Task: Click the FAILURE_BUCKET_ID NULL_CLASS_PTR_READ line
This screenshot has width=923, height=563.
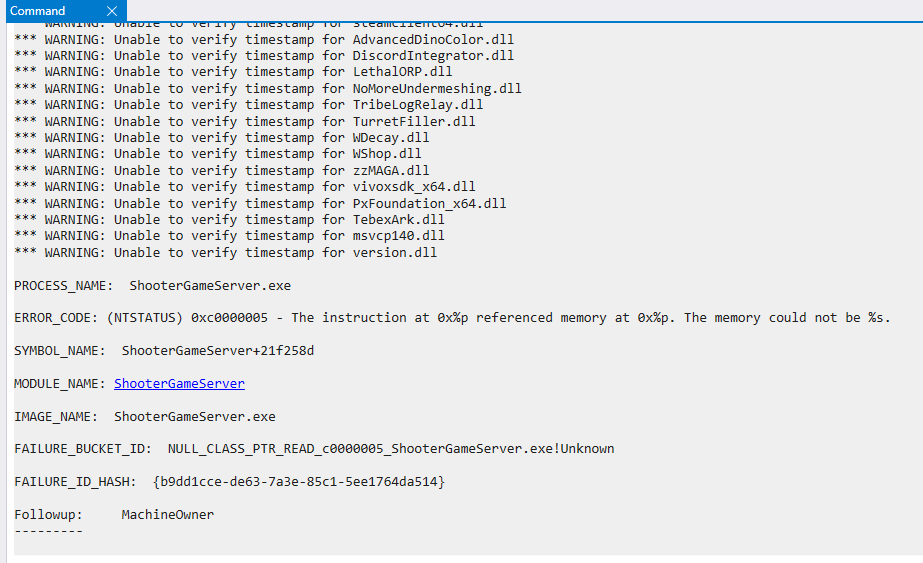Action: pyautogui.click(x=314, y=449)
